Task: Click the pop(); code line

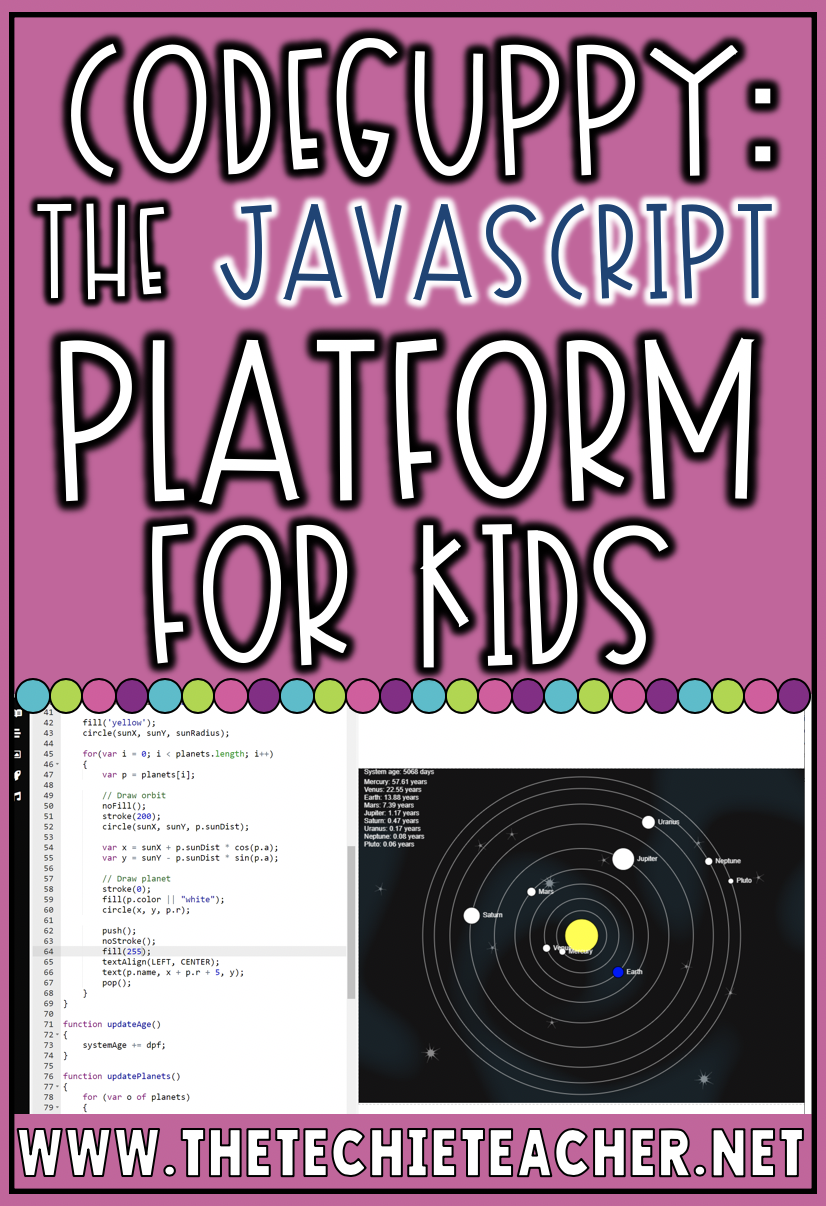Action: tap(117, 983)
